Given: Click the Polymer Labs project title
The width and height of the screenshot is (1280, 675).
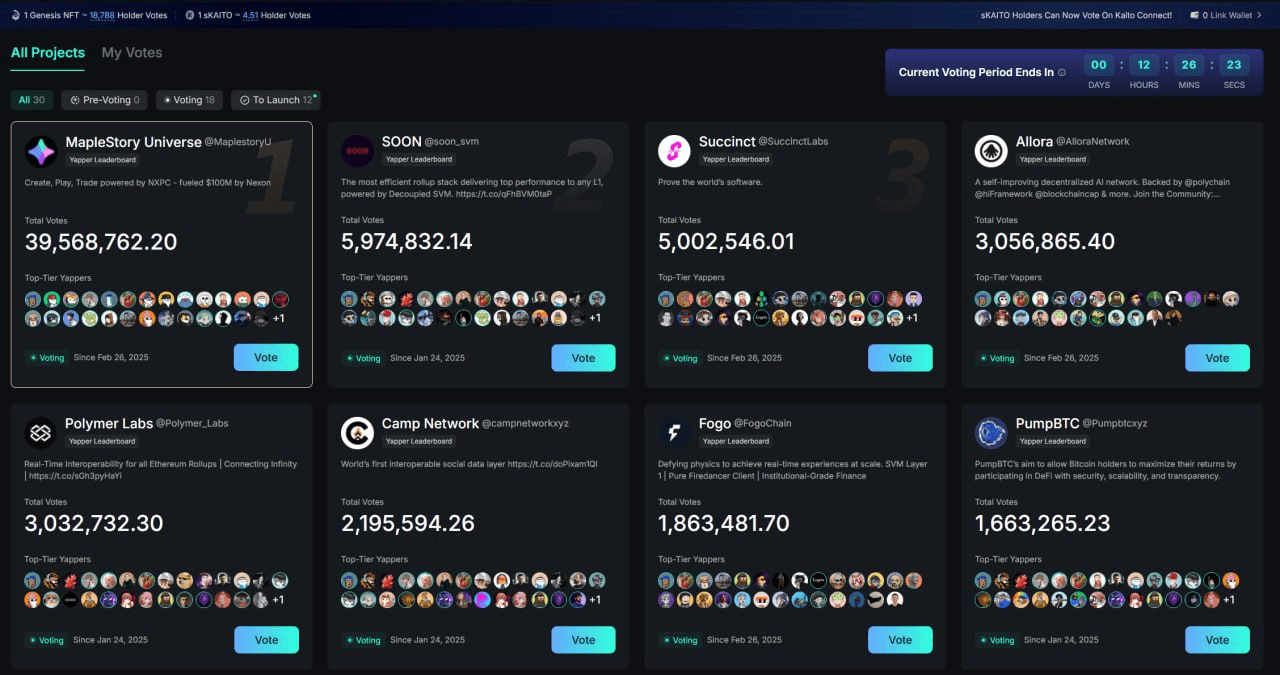Looking at the screenshot, I should coord(109,424).
